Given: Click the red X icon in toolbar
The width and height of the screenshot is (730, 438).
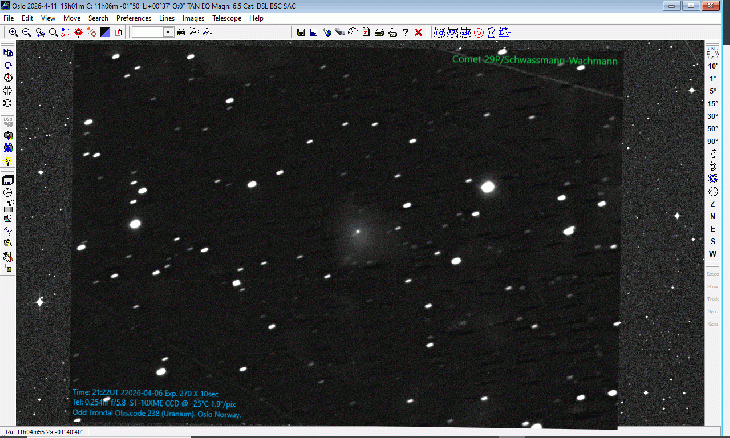Looking at the screenshot, I should click(418, 32).
